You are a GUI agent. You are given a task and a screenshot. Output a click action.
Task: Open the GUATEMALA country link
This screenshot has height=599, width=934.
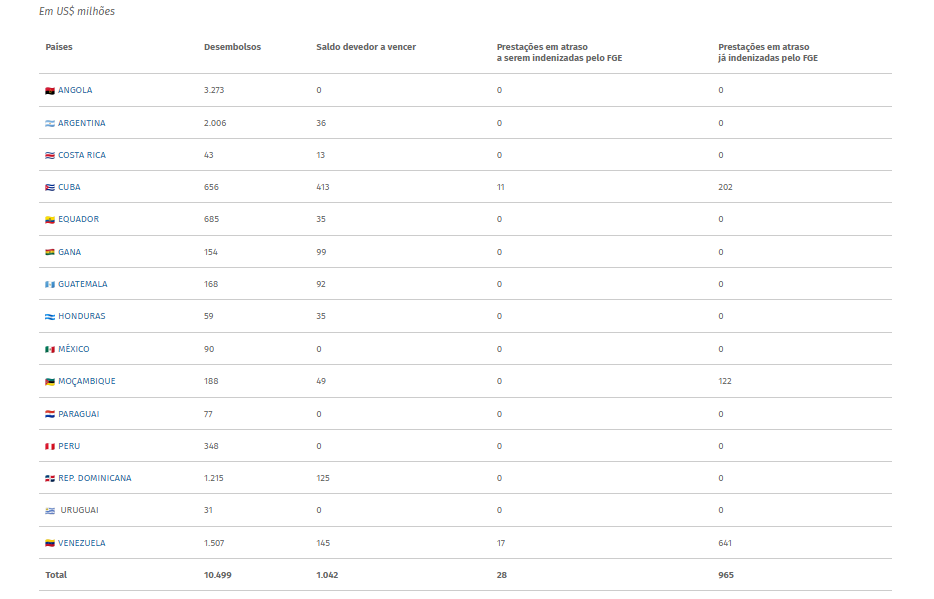click(83, 284)
